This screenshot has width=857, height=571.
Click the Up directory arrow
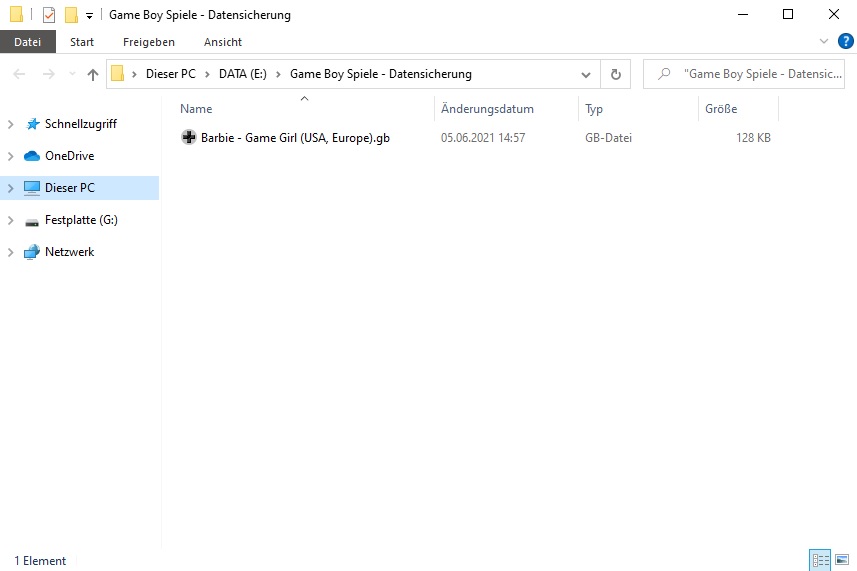93,74
